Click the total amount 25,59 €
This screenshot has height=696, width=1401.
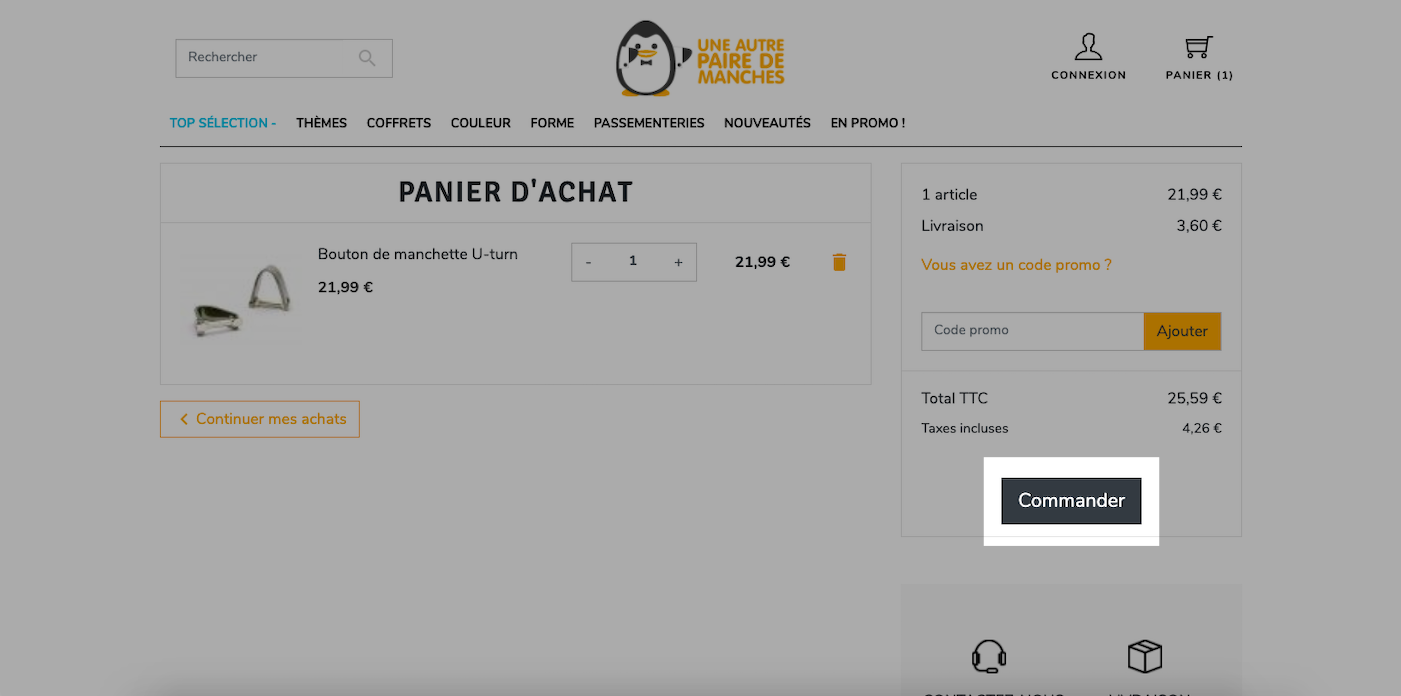1194,398
